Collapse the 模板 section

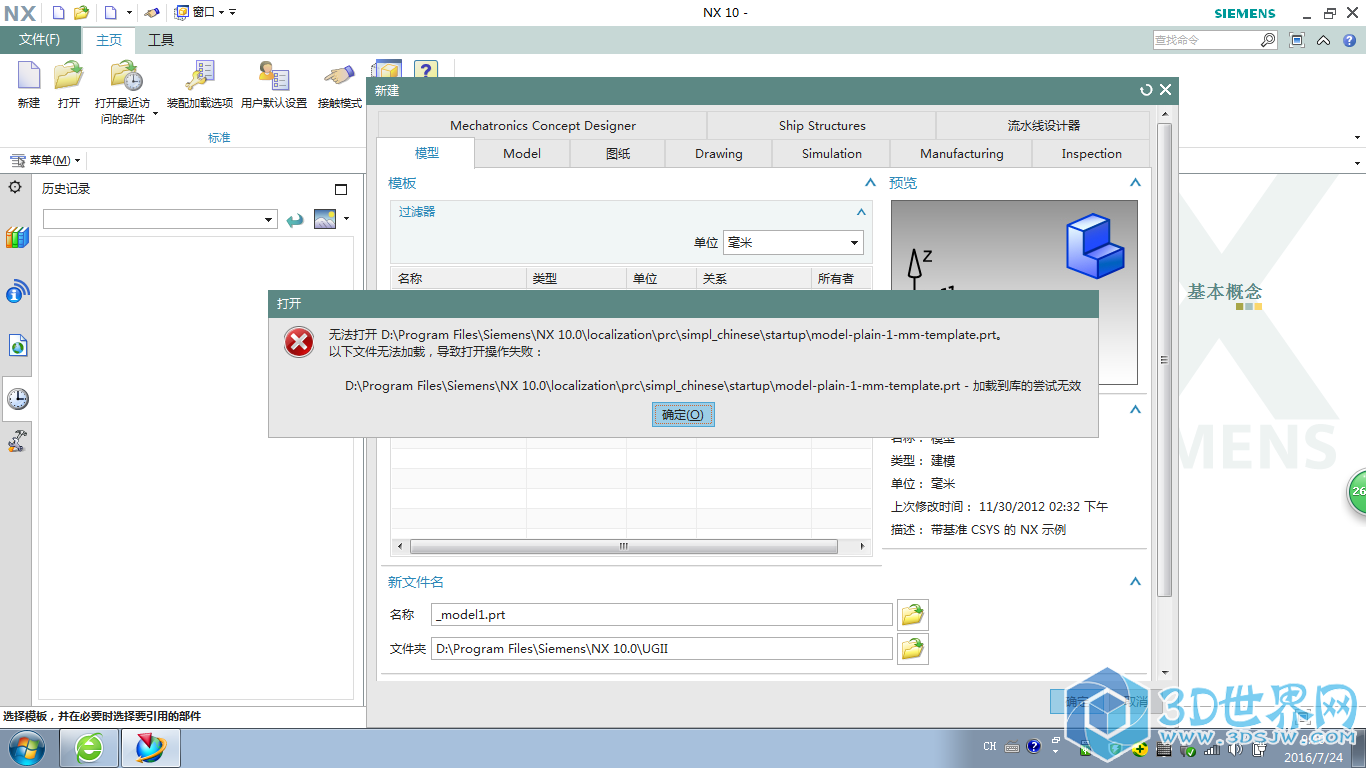(870, 183)
